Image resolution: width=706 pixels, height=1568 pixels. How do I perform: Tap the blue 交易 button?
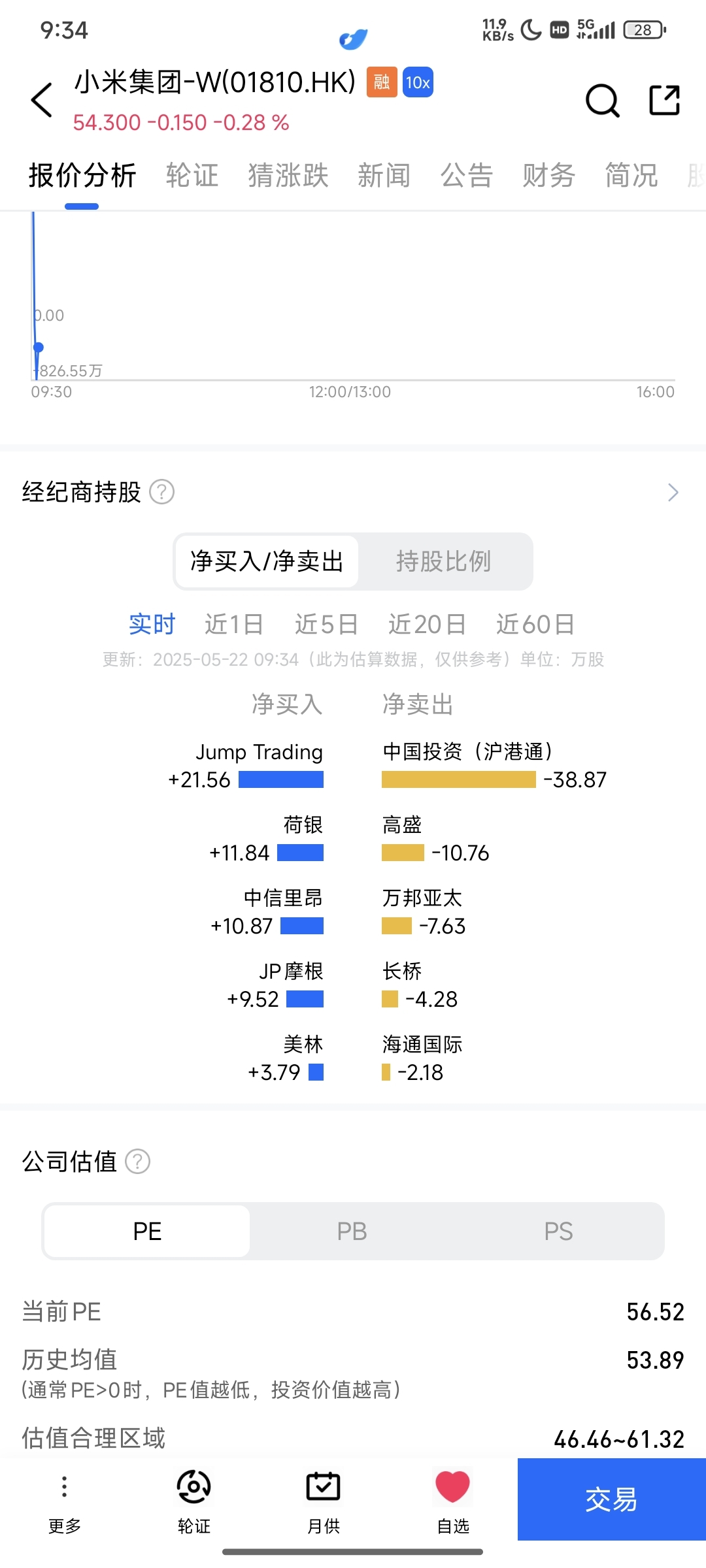pyautogui.click(x=612, y=1499)
